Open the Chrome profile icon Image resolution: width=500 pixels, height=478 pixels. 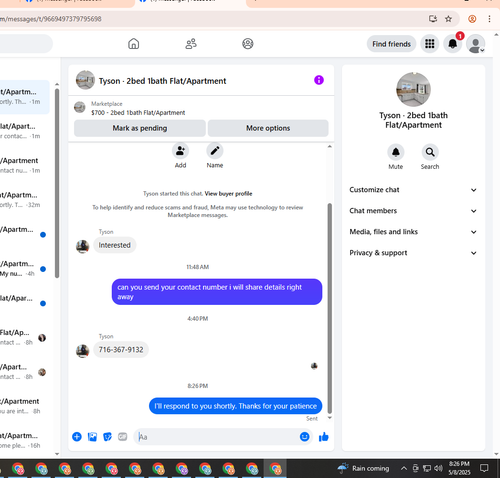(x=472, y=19)
